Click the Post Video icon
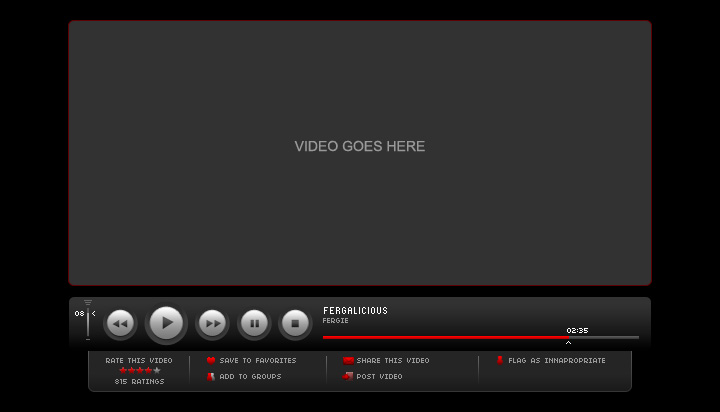 (348, 377)
